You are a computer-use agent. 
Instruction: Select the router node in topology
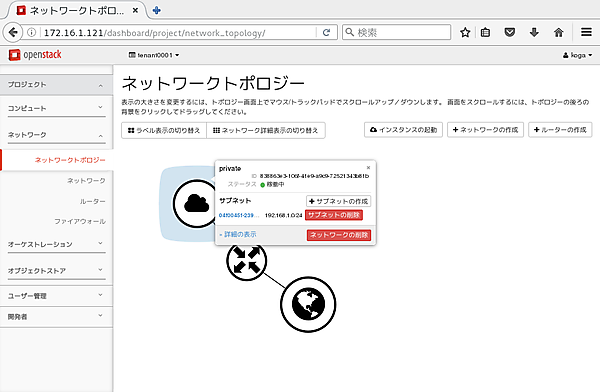tap(246, 261)
